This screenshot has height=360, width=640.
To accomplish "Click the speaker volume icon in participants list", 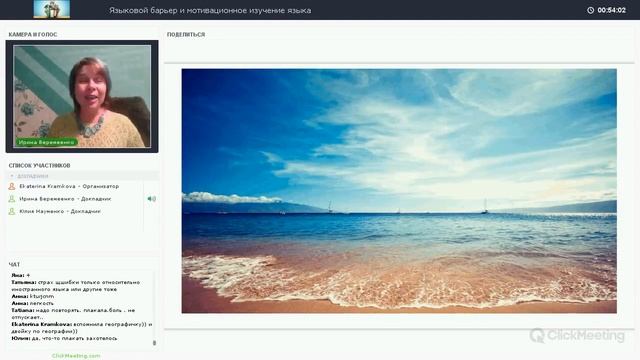I will pyautogui.click(x=151, y=199).
